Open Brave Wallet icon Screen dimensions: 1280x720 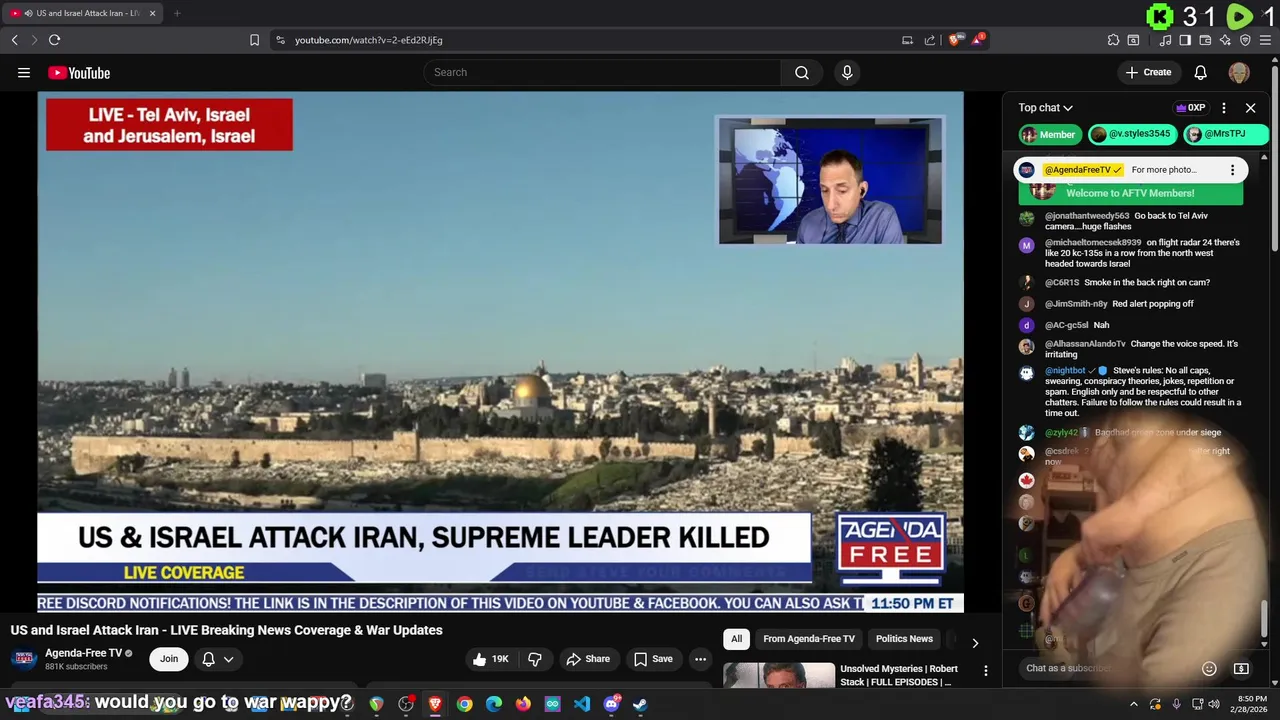point(1205,40)
